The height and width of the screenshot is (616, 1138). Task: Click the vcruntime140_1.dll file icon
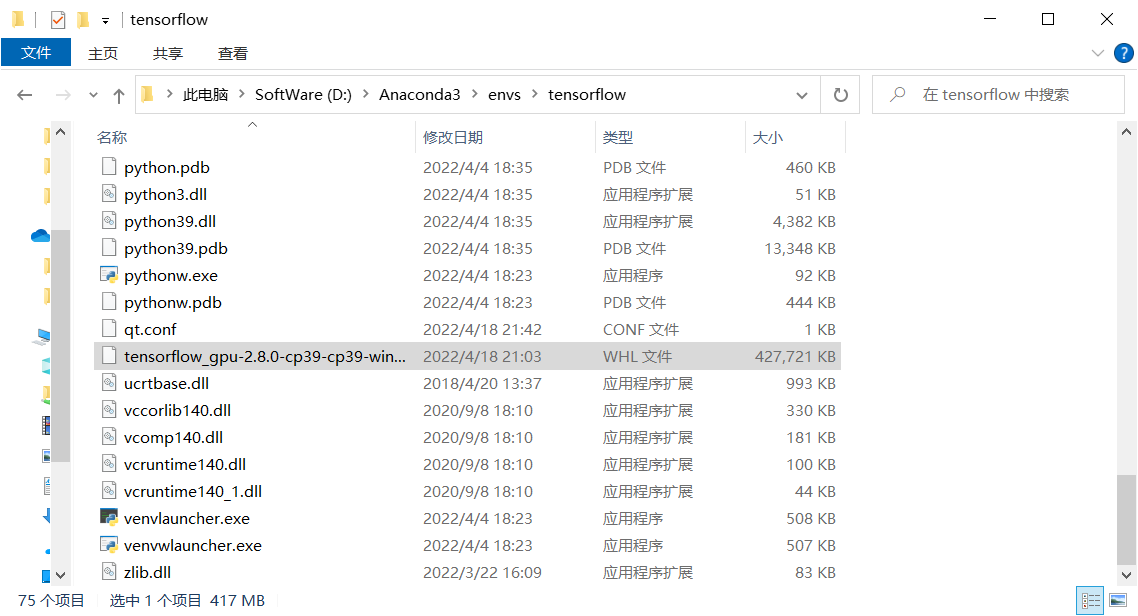pos(109,490)
